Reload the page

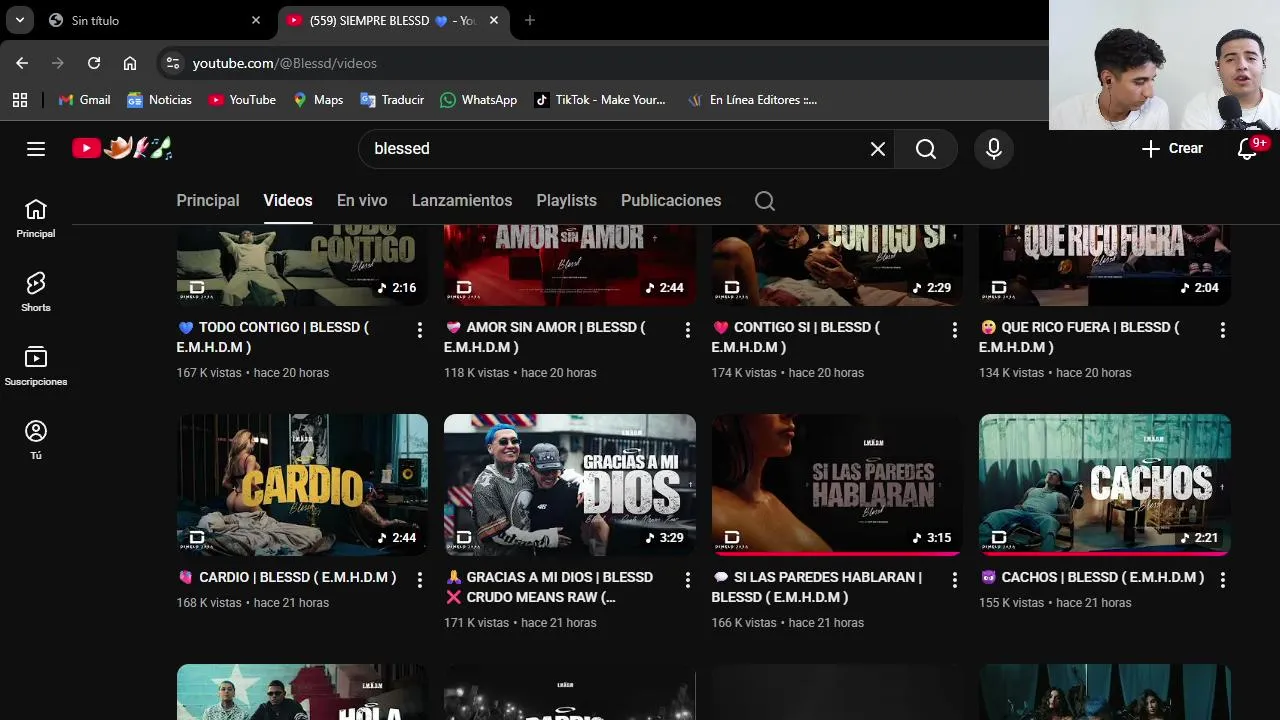tap(94, 63)
